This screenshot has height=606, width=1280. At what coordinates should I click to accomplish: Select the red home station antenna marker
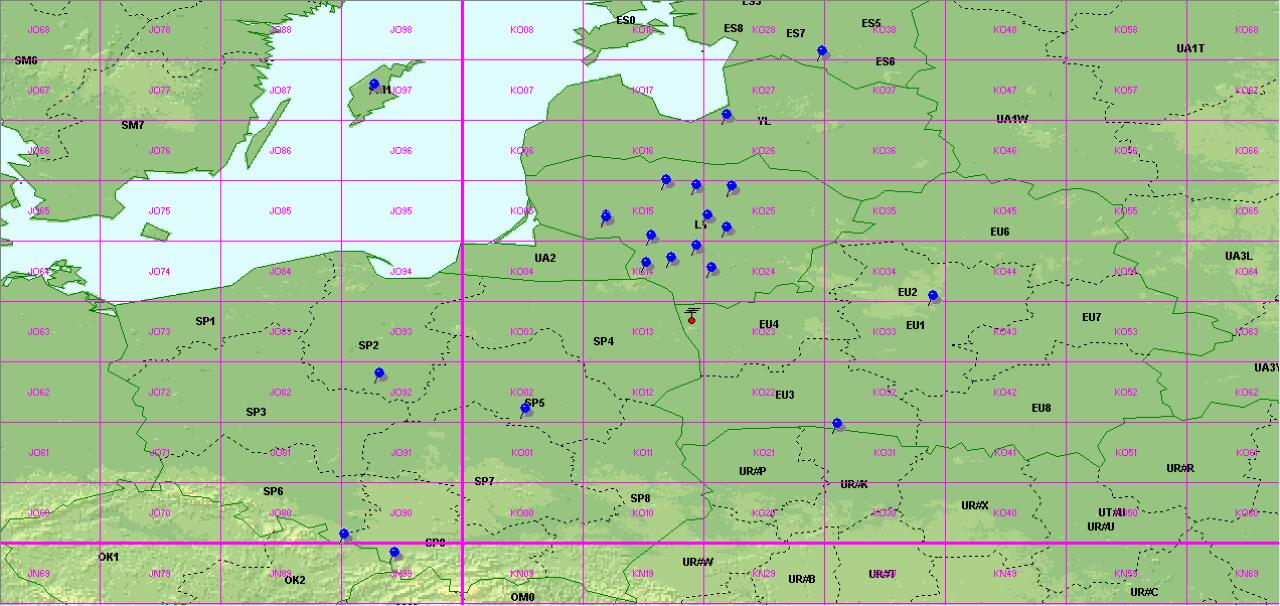[x=691, y=317]
